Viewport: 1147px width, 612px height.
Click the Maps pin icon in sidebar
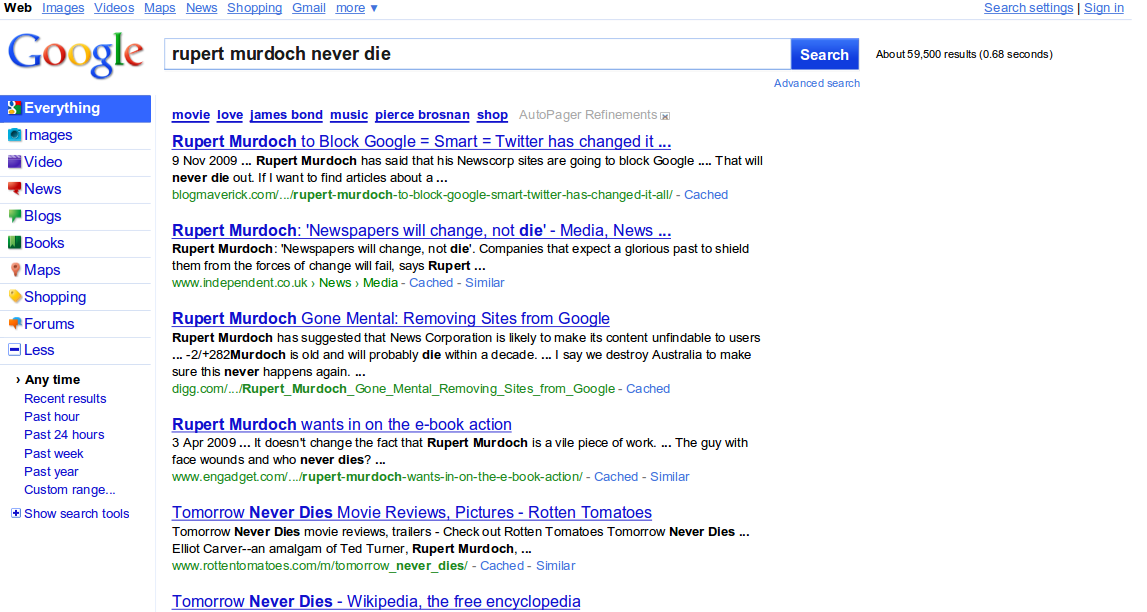click(x=15, y=270)
